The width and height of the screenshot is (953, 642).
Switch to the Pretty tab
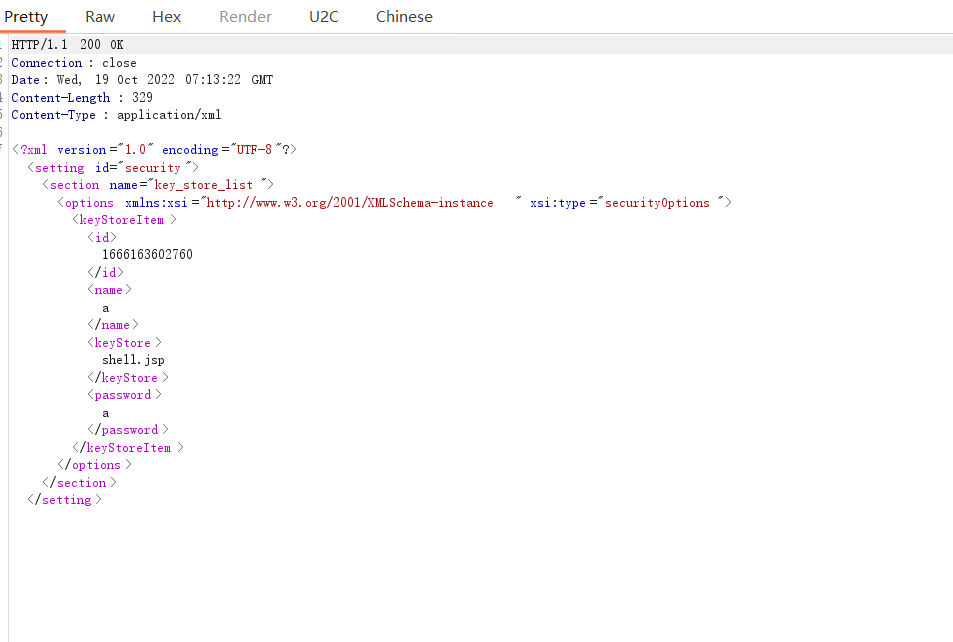pyautogui.click(x=26, y=16)
